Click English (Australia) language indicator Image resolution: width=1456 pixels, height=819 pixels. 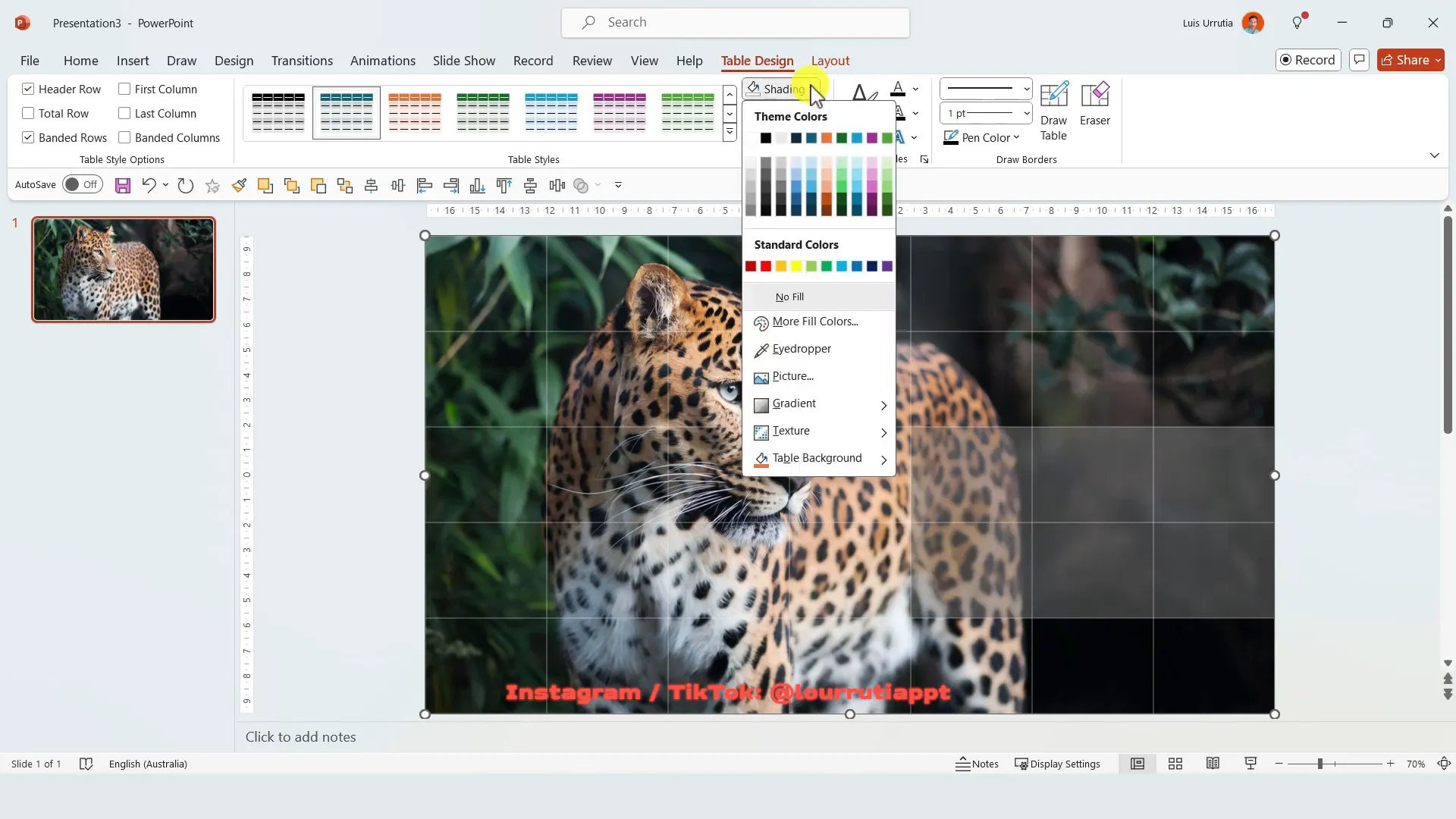click(x=148, y=764)
